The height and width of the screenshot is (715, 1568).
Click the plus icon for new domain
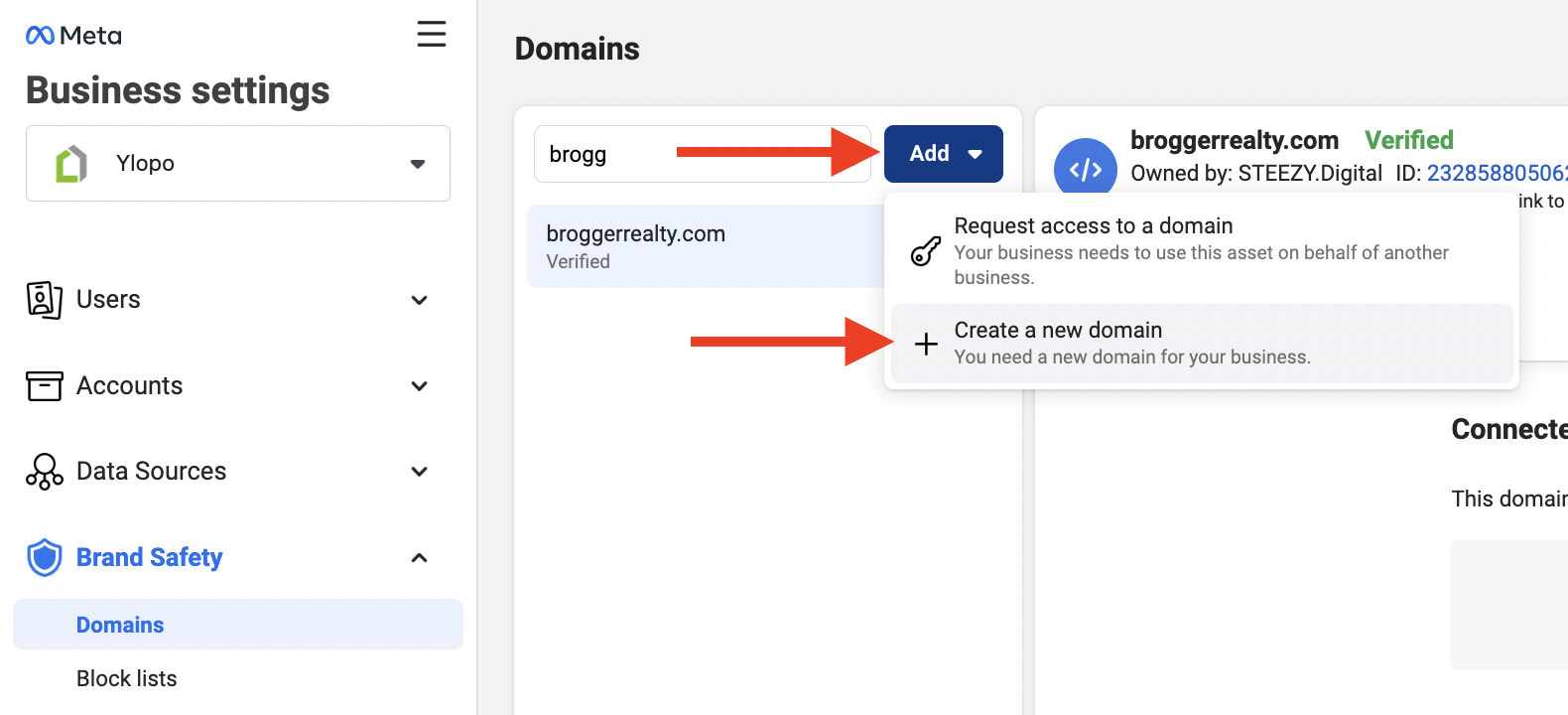(x=925, y=344)
